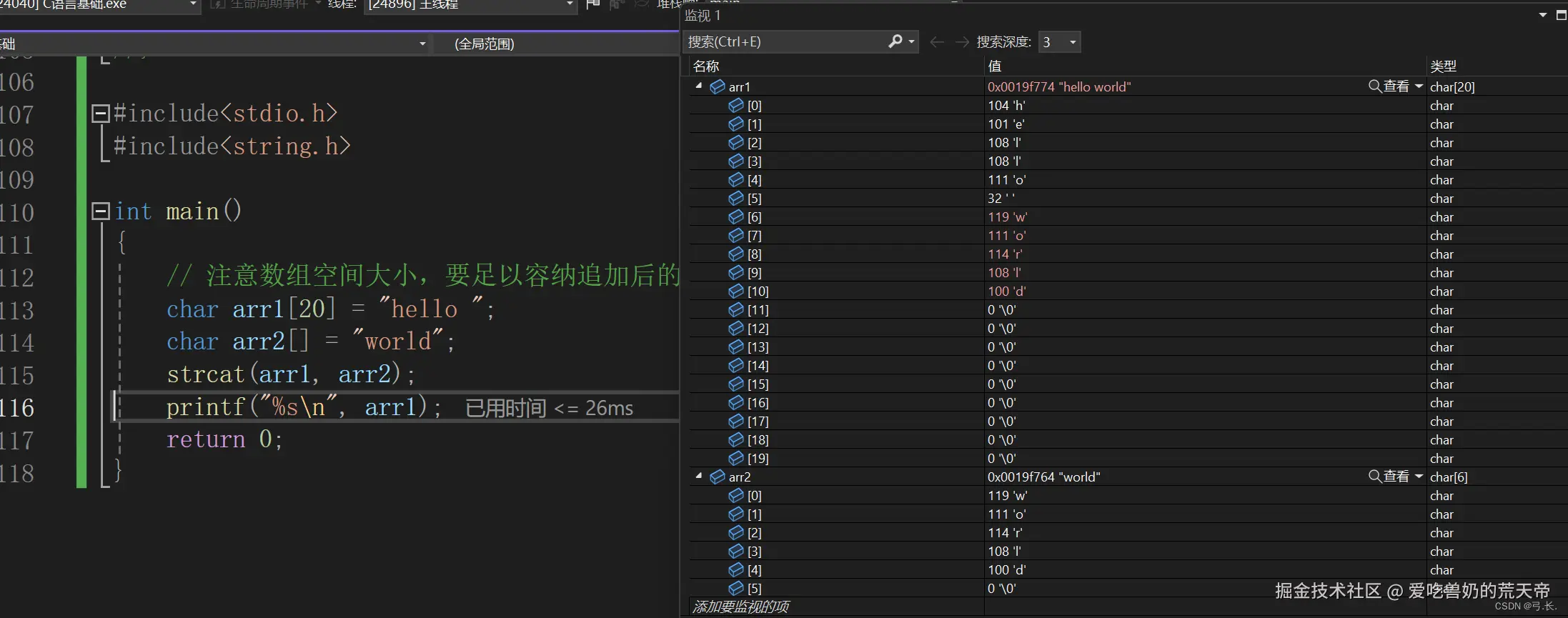Open the watch search options dropdown arrow
Screen dimensions: 1568x618
[911, 42]
